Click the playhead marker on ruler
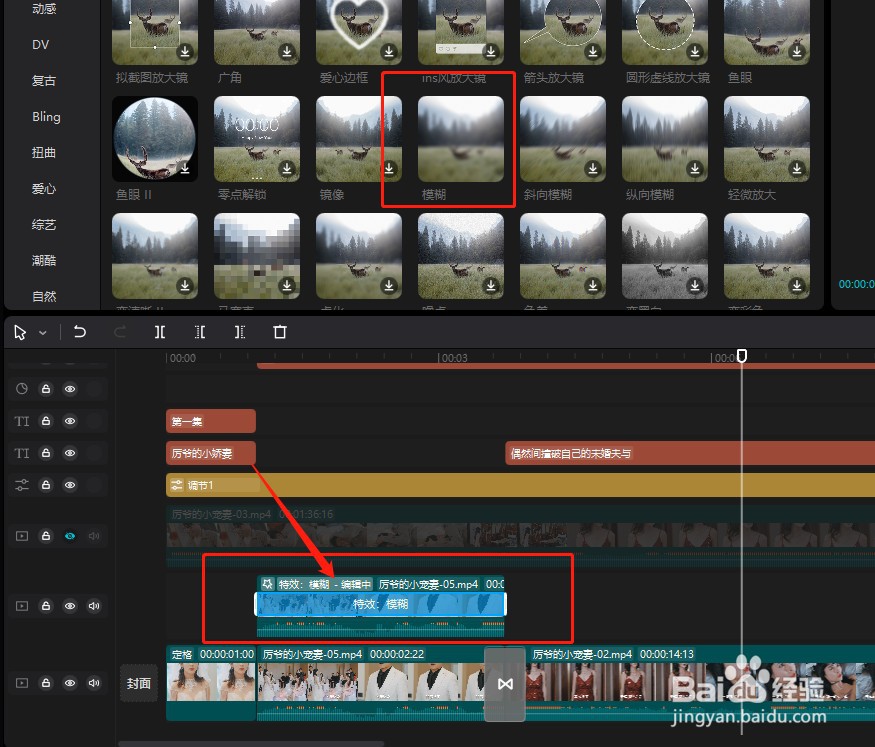 [x=742, y=355]
